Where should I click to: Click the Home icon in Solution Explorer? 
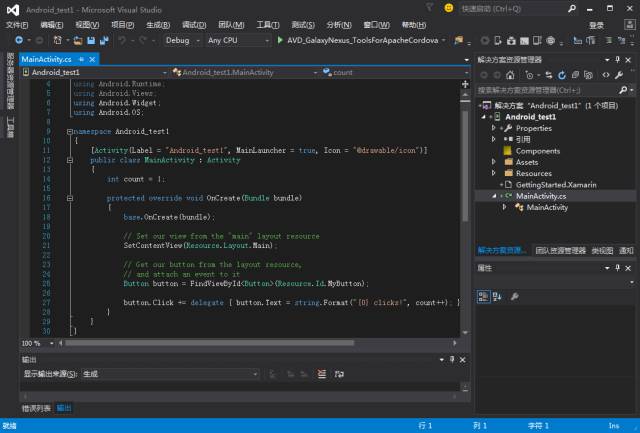pos(510,75)
